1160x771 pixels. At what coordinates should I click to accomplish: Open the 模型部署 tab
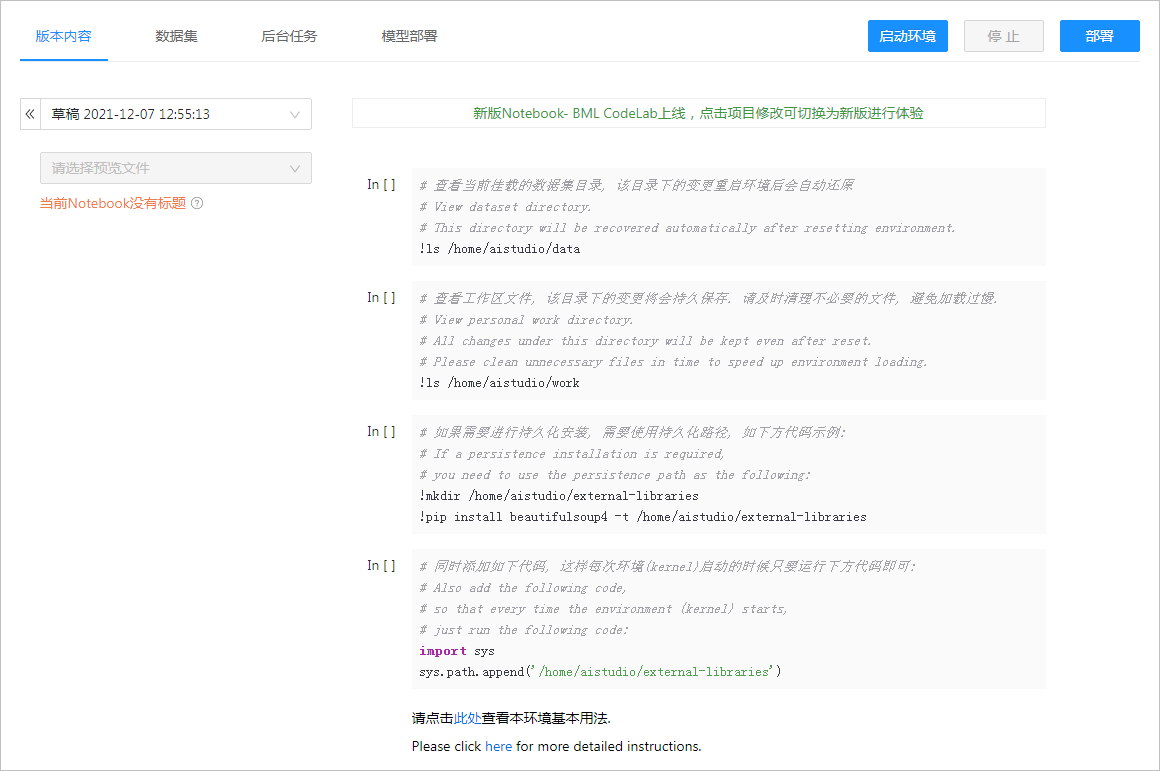(409, 36)
